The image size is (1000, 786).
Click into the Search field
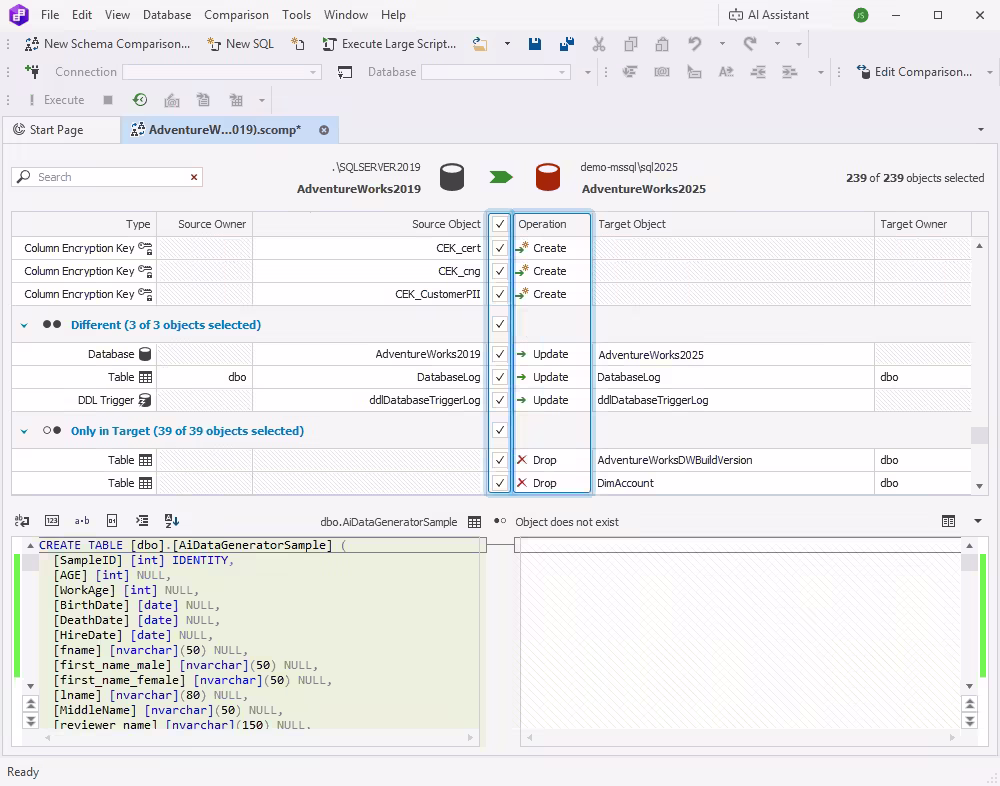click(x=107, y=177)
